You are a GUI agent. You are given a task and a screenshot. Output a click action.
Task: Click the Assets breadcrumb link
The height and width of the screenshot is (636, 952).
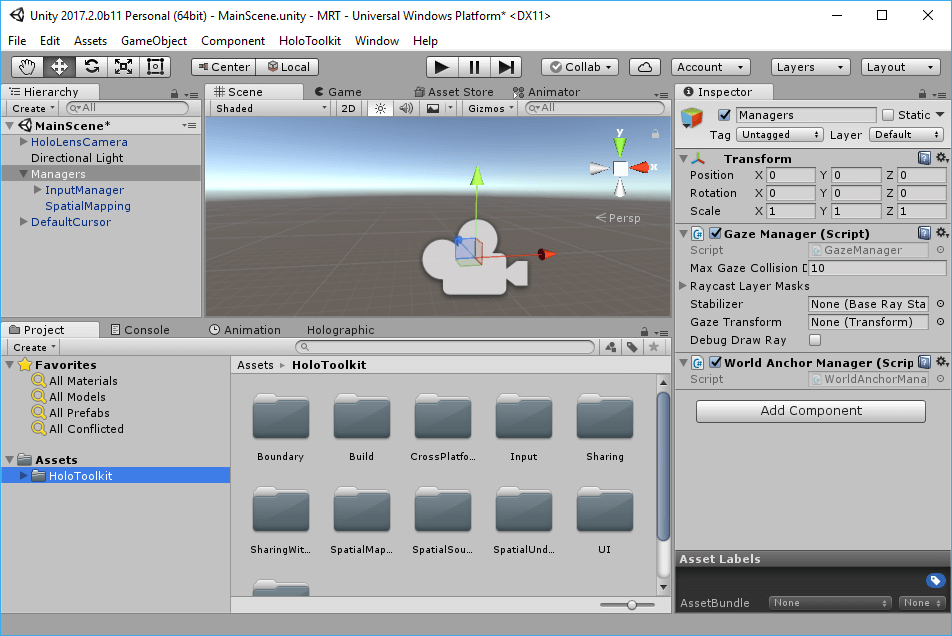point(255,365)
